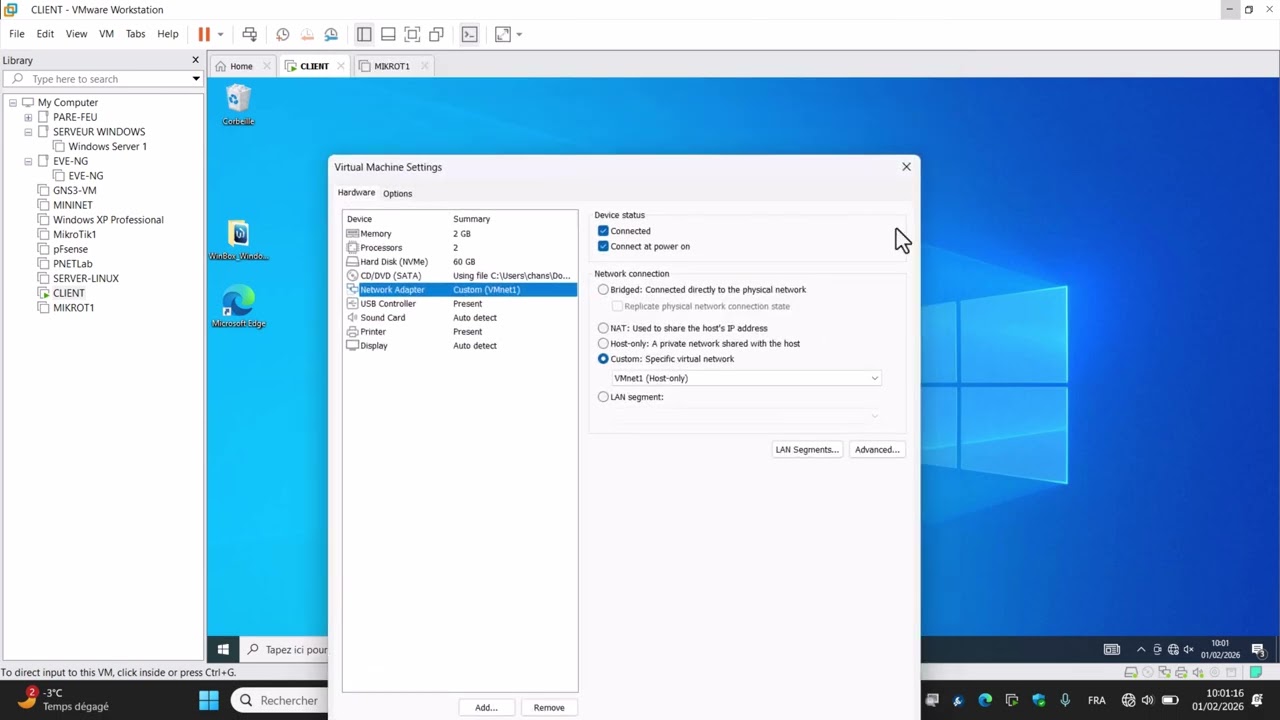Screen dimensions: 1280x720
Task: Click the host Rechercher search box
Action: (277, 700)
